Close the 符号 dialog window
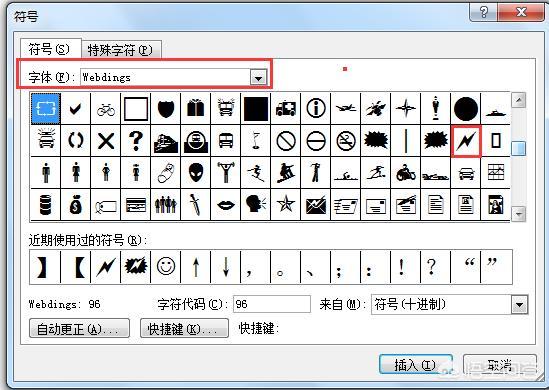The image size is (549, 390). point(522,12)
